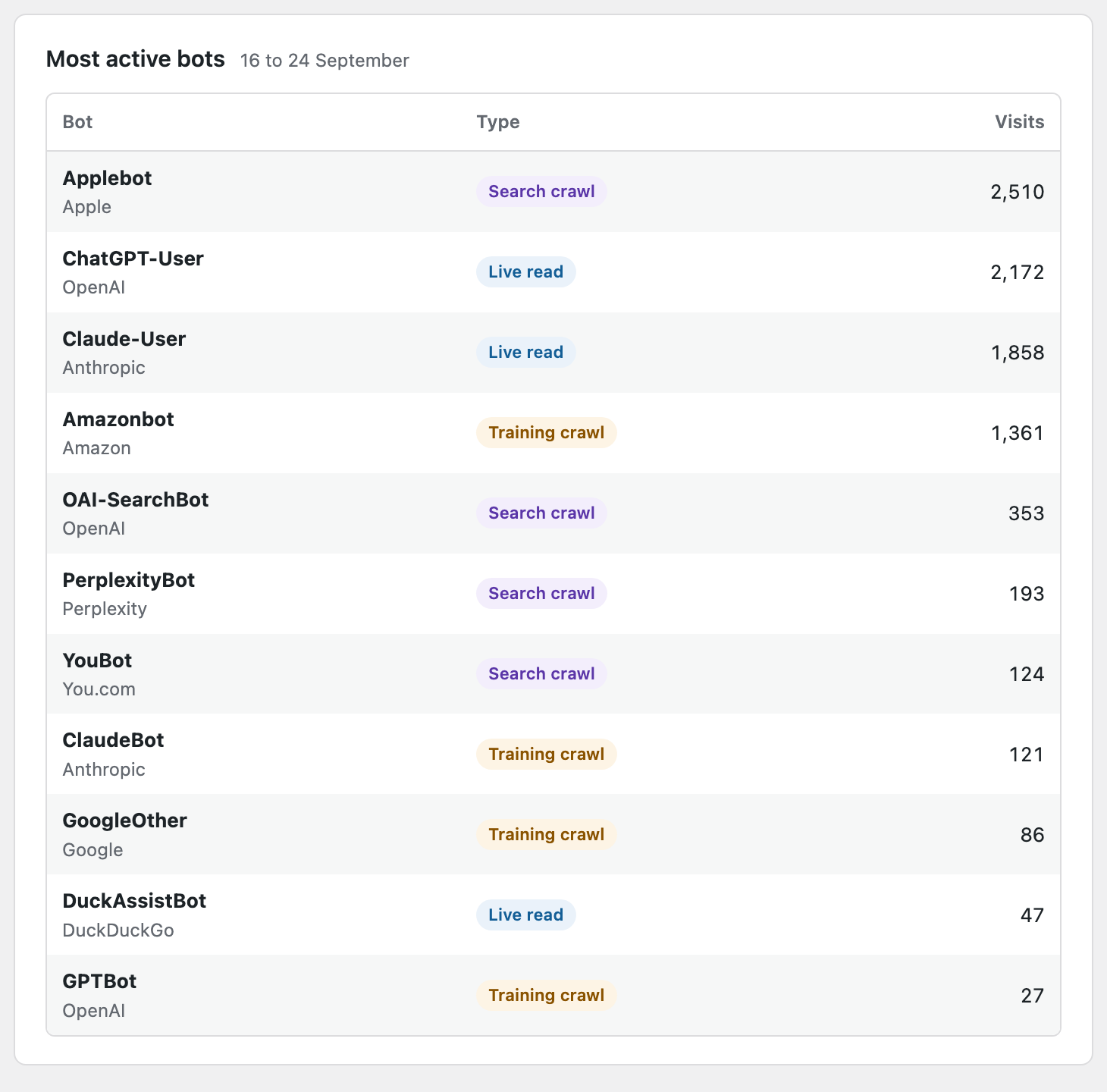This screenshot has width=1107, height=1092.
Task: Click the Search crawl badge for PerplexityBot
Action: [x=541, y=594]
